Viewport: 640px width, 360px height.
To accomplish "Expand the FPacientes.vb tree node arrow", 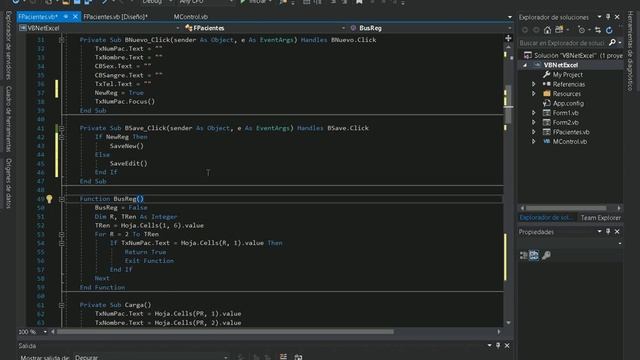I will pos(533,132).
